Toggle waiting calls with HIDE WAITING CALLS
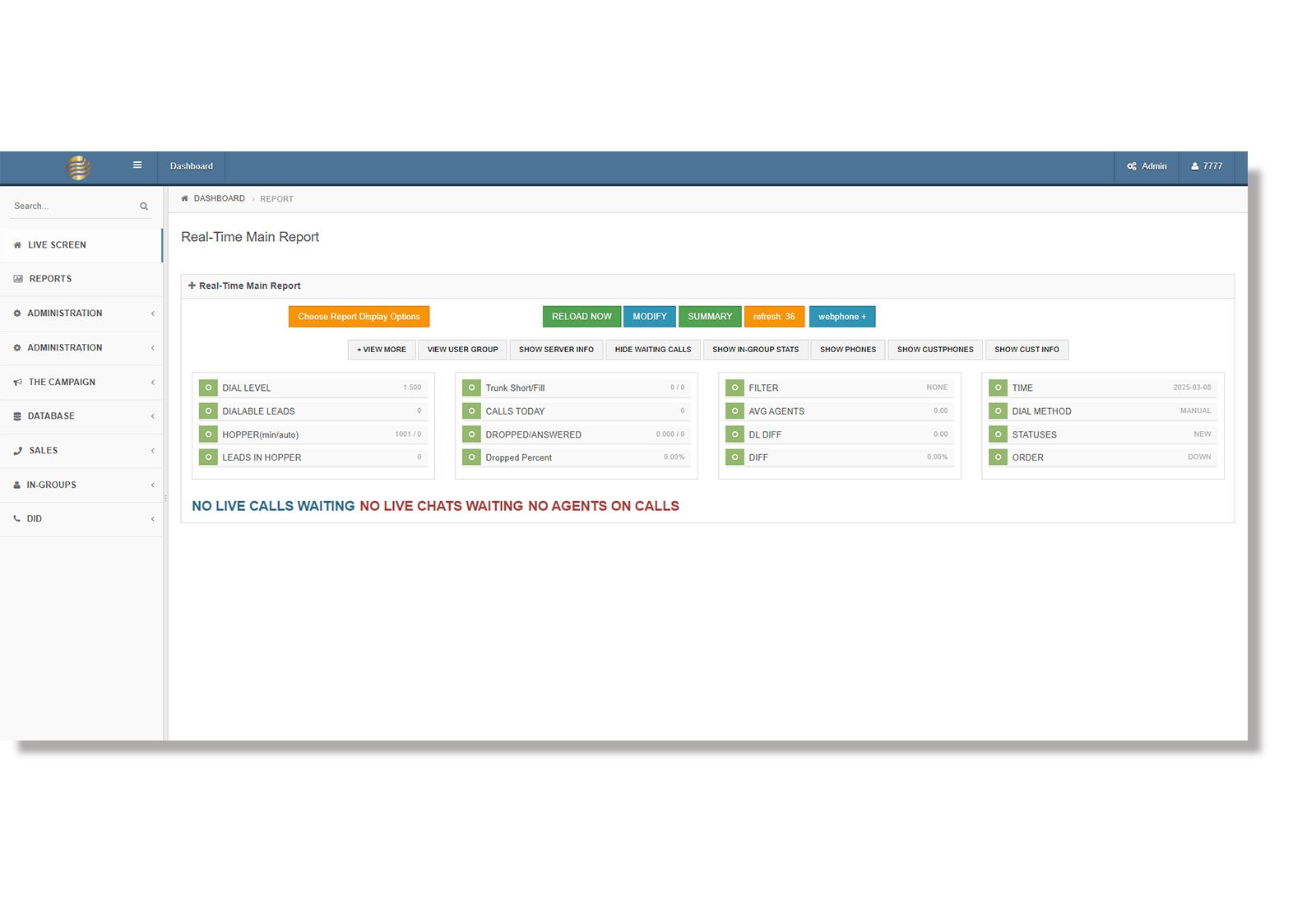 coord(652,349)
